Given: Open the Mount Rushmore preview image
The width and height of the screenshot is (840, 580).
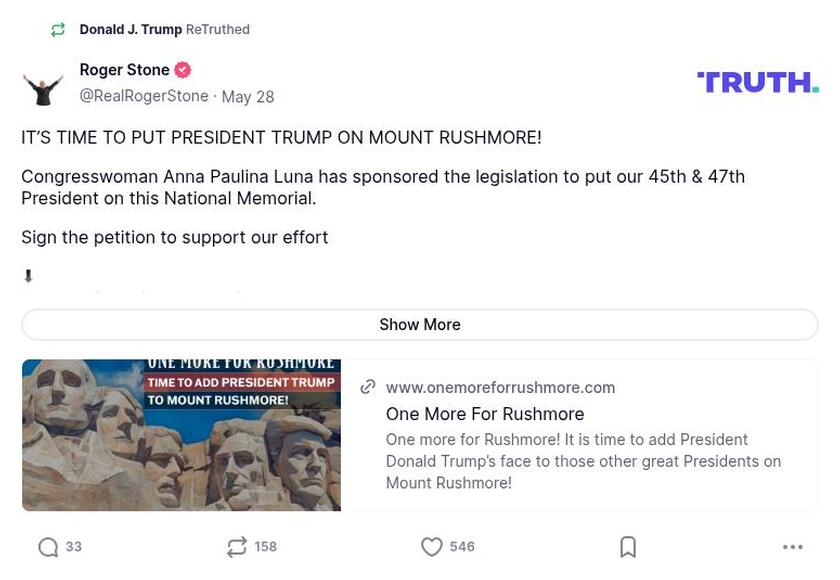Looking at the screenshot, I should 181,435.
